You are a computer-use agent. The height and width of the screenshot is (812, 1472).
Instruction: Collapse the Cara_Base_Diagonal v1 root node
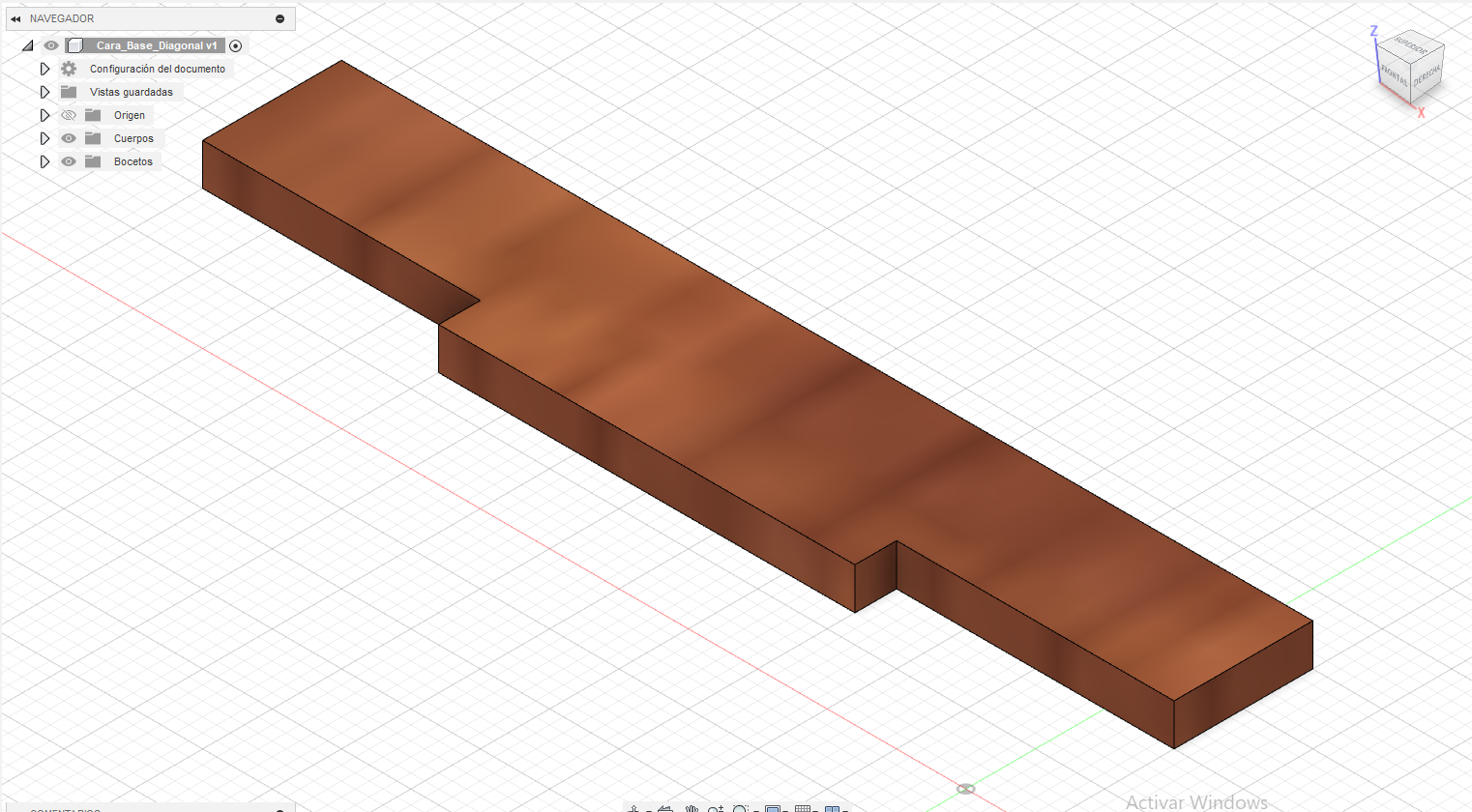point(27,45)
